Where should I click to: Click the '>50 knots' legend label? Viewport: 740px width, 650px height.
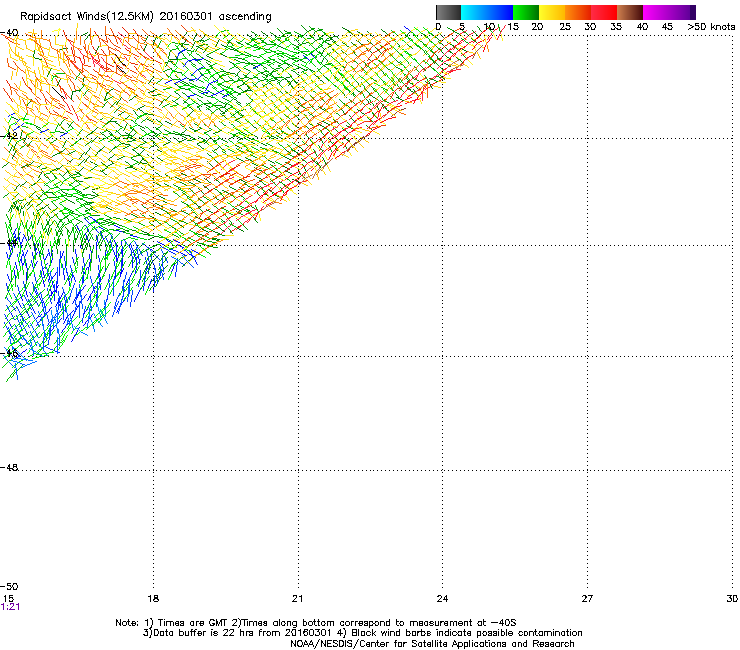pyautogui.click(x=711, y=27)
